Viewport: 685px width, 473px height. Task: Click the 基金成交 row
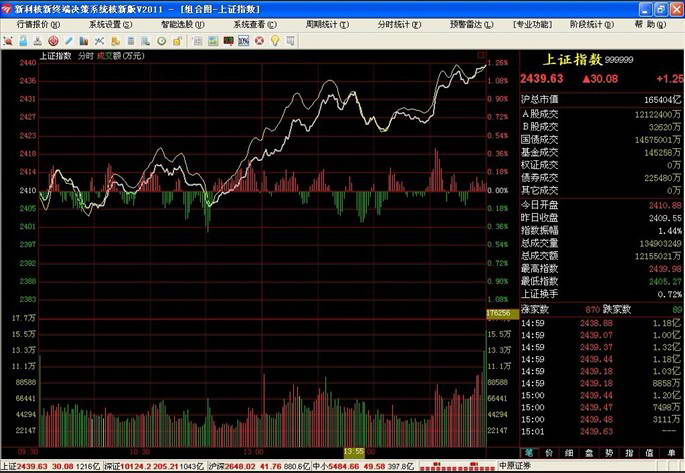coord(601,152)
